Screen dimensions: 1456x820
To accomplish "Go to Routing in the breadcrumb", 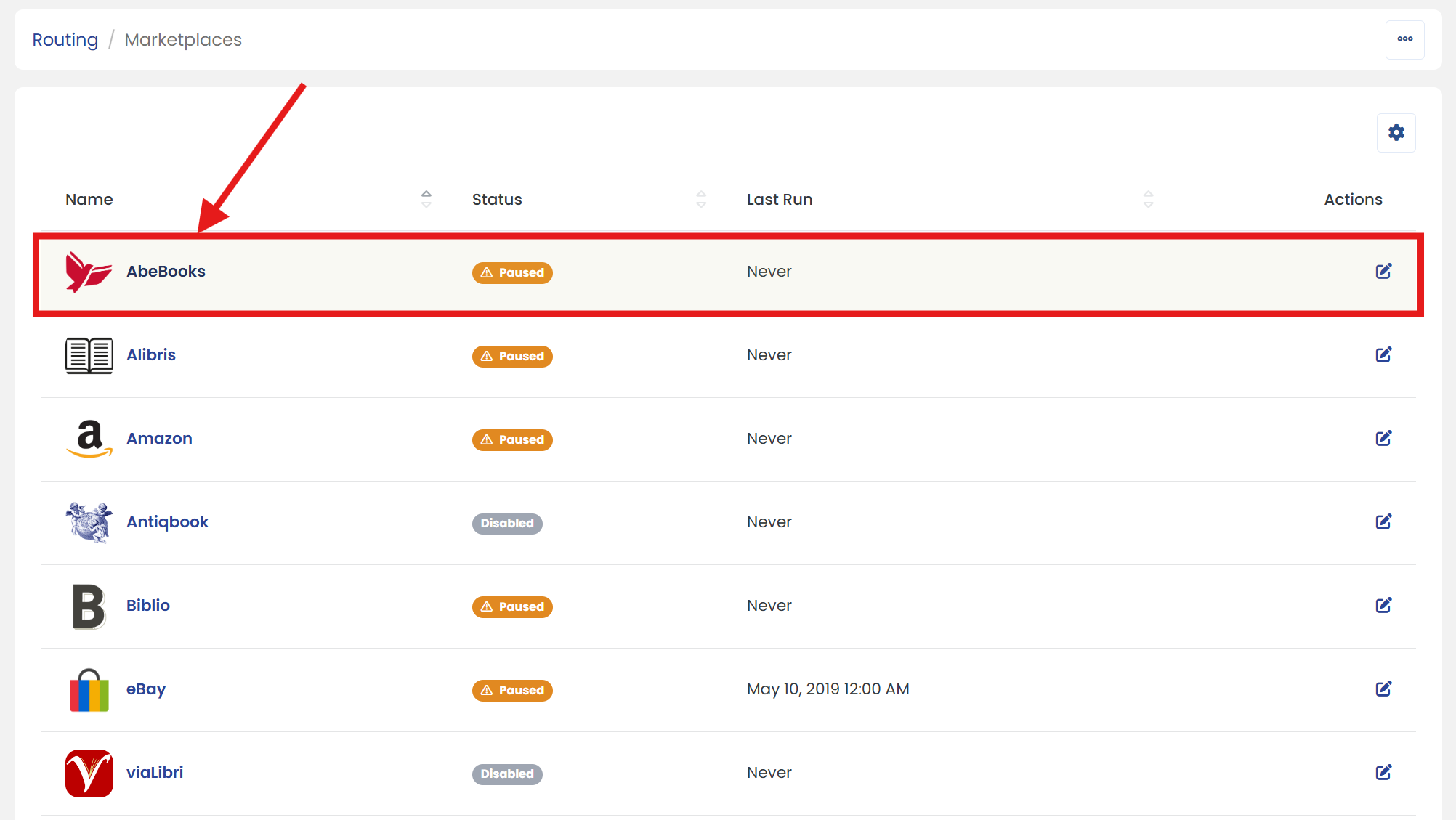I will point(65,40).
